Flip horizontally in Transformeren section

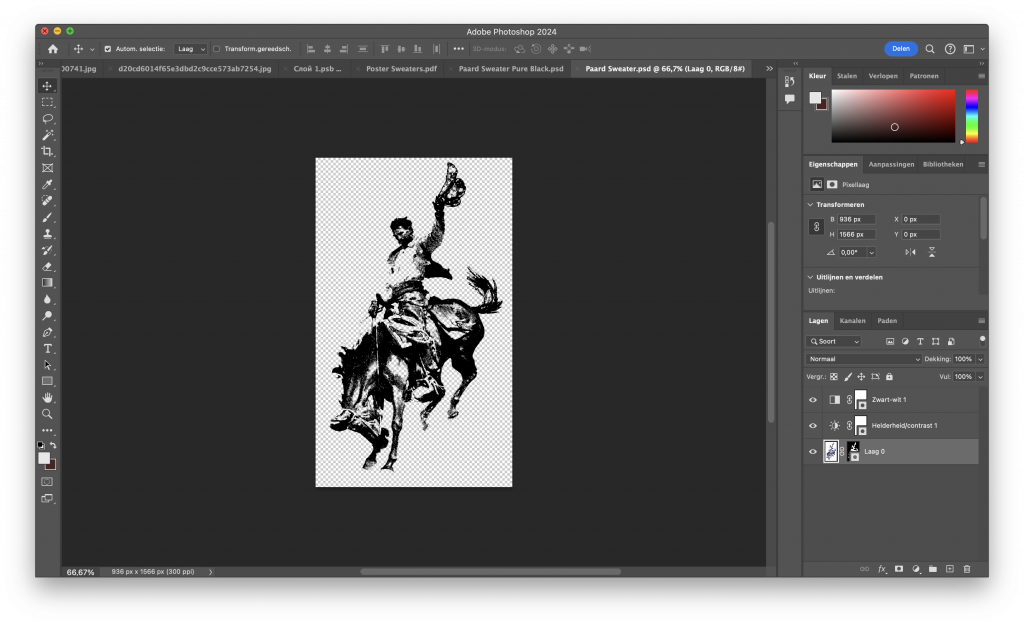[910, 252]
